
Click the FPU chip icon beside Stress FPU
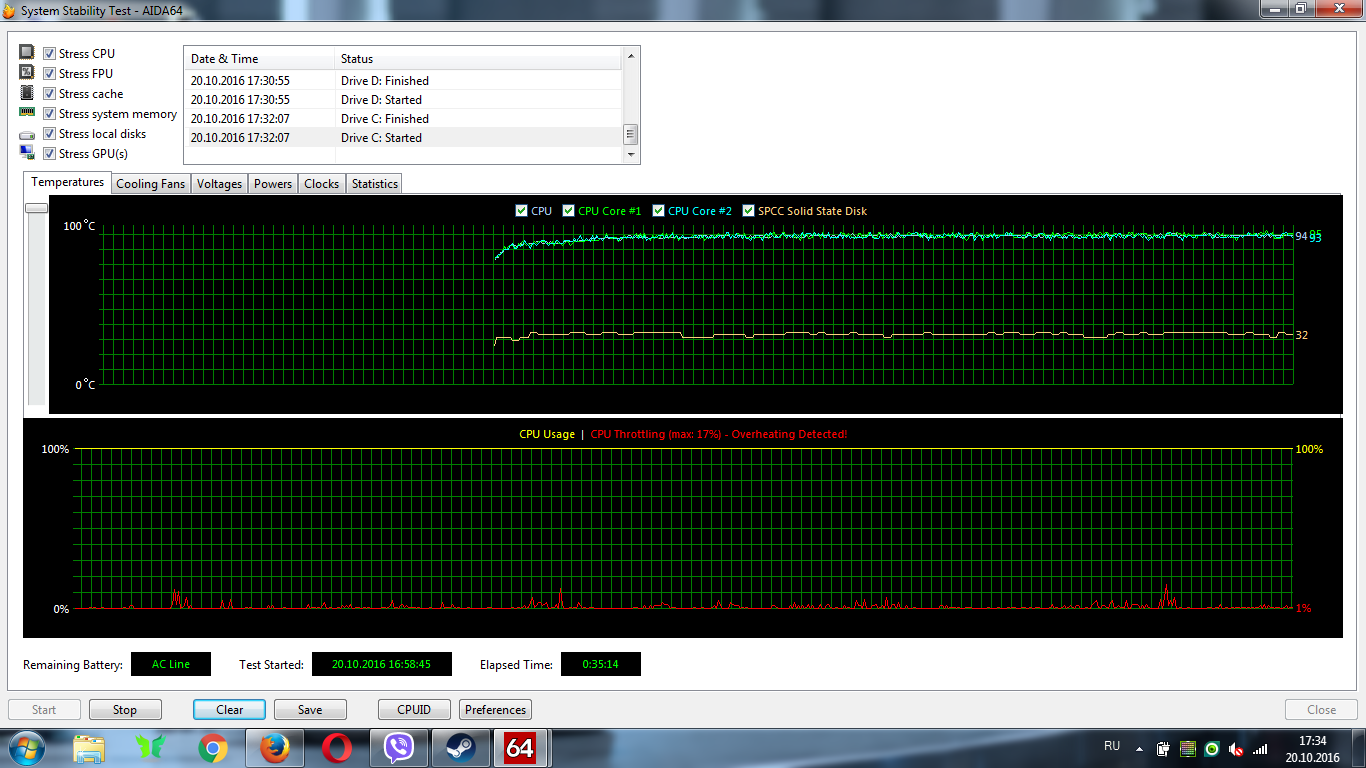point(27,73)
